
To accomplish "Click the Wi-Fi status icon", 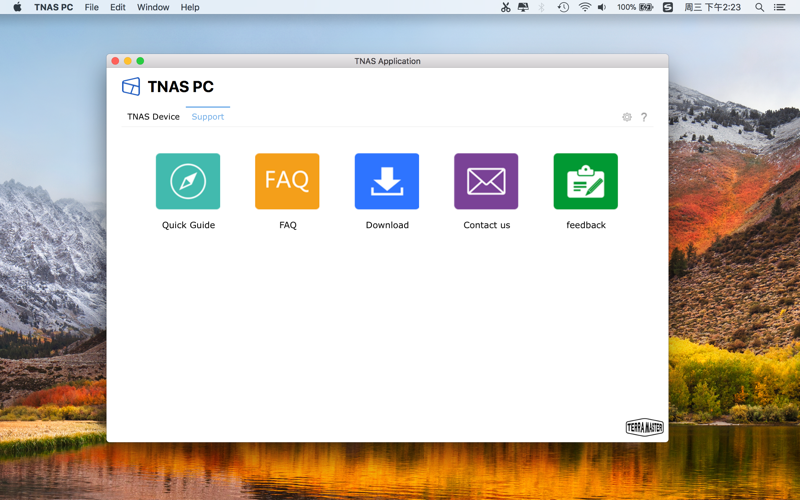I will click(x=585, y=7).
